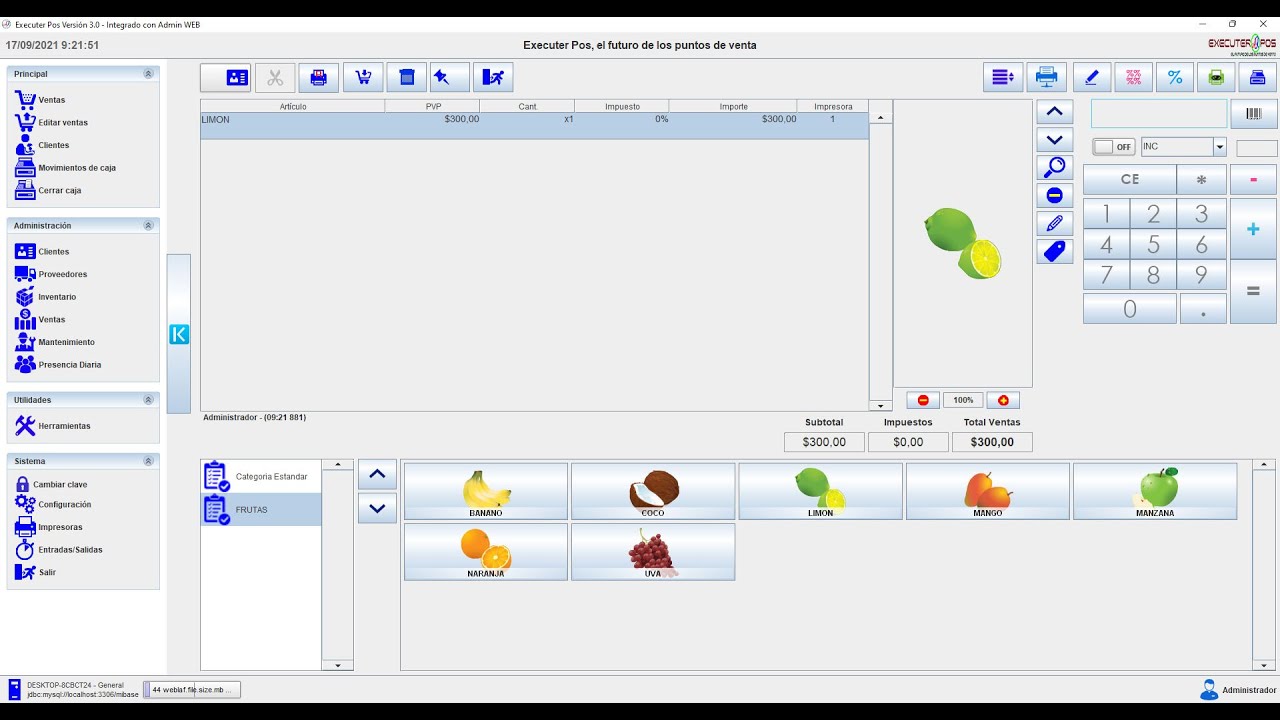Image resolution: width=1280 pixels, height=720 pixels.
Task: Select FRUTAS category
Action: tap(262, 510)
